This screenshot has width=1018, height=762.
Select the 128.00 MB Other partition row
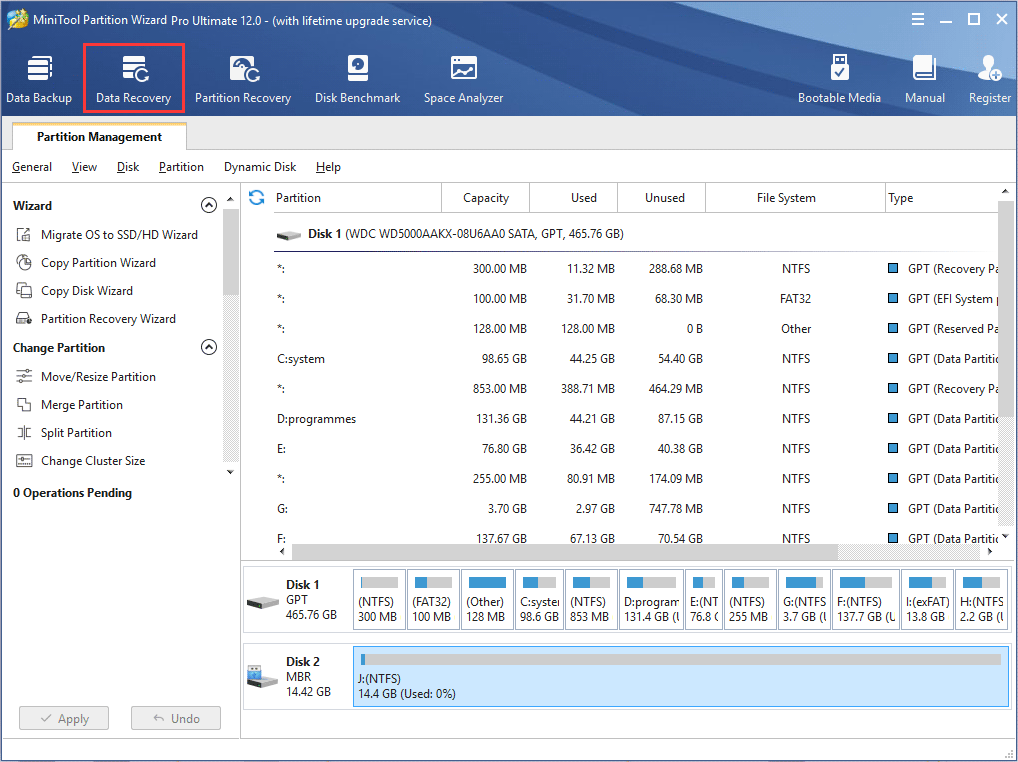[636, 328]
